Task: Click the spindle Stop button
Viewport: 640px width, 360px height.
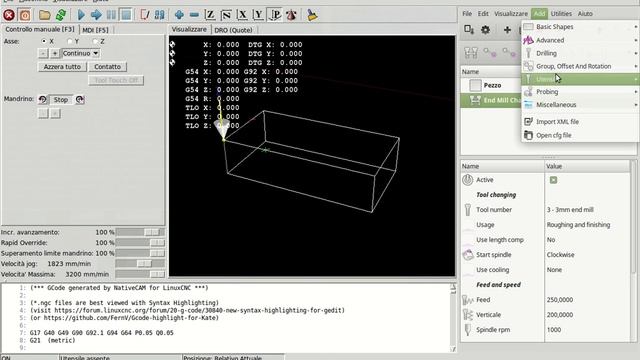Action: pos(61,100)
